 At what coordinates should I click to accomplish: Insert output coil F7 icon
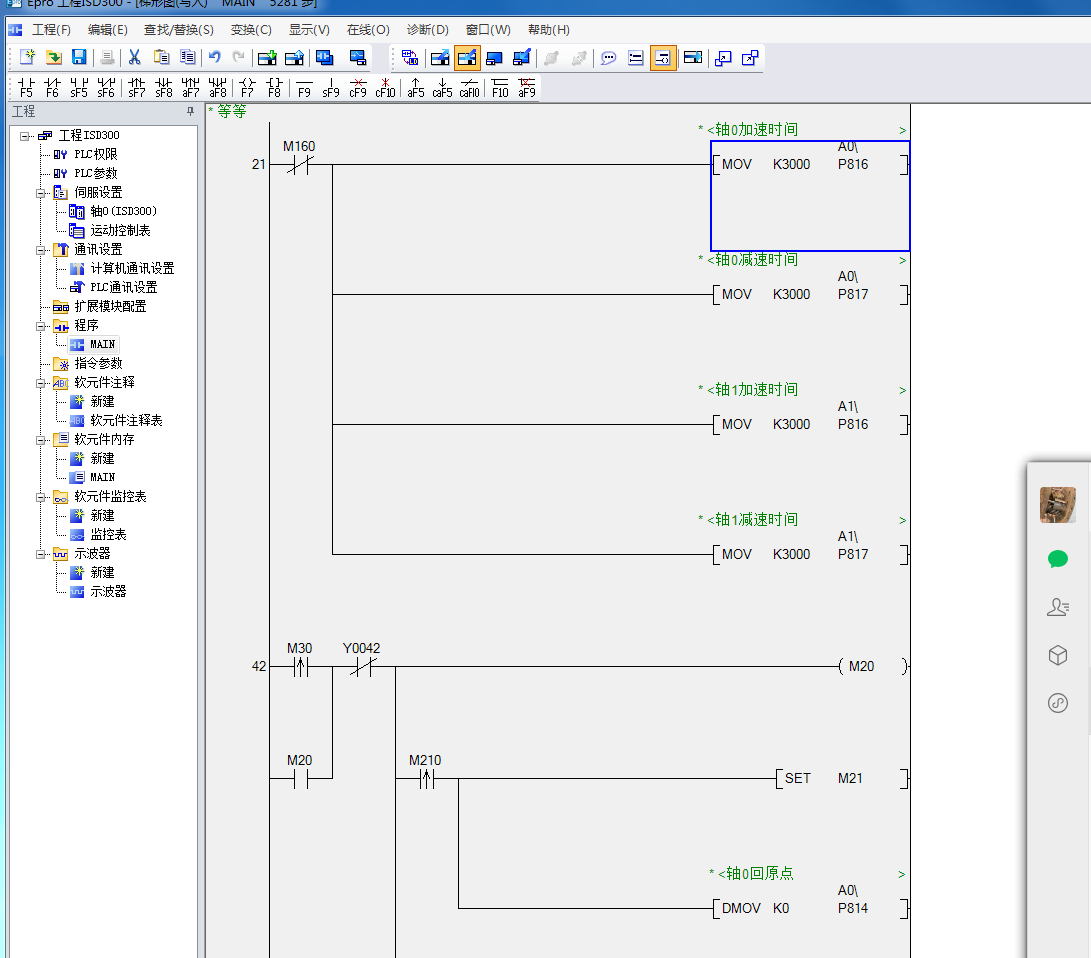(247, 88)
